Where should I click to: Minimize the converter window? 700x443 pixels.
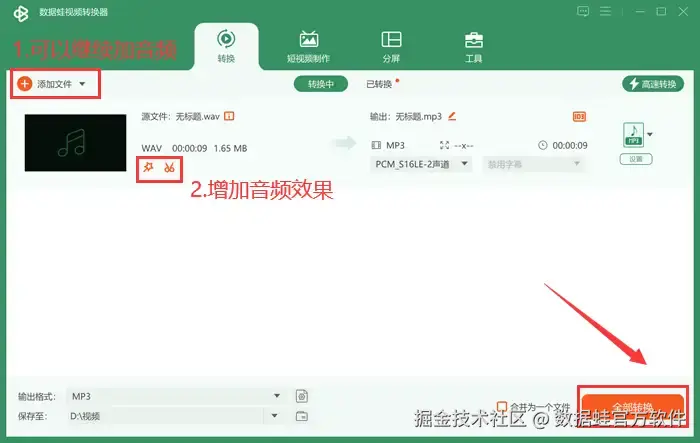point(640,12)
